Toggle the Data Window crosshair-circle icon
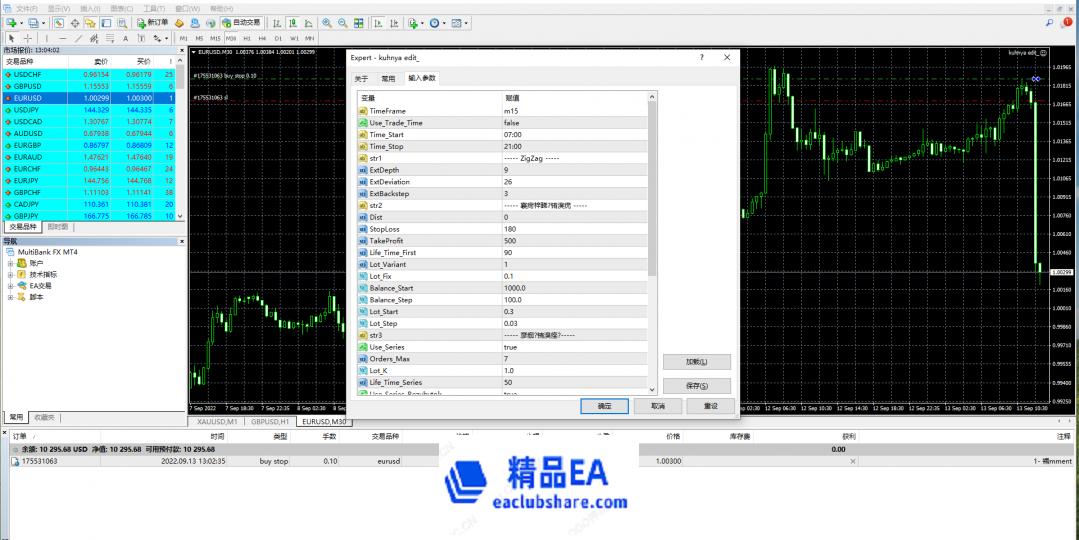 [75, 23]
